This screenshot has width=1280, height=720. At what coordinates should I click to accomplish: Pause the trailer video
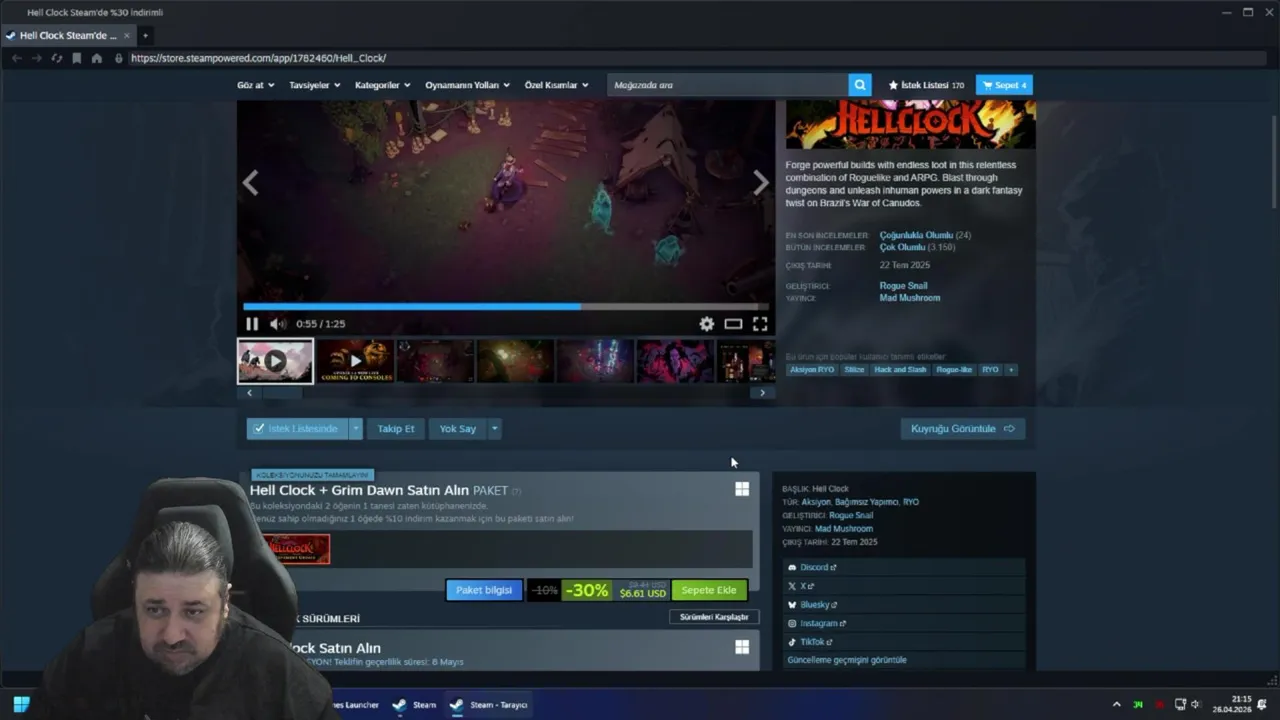pos(252,324)
